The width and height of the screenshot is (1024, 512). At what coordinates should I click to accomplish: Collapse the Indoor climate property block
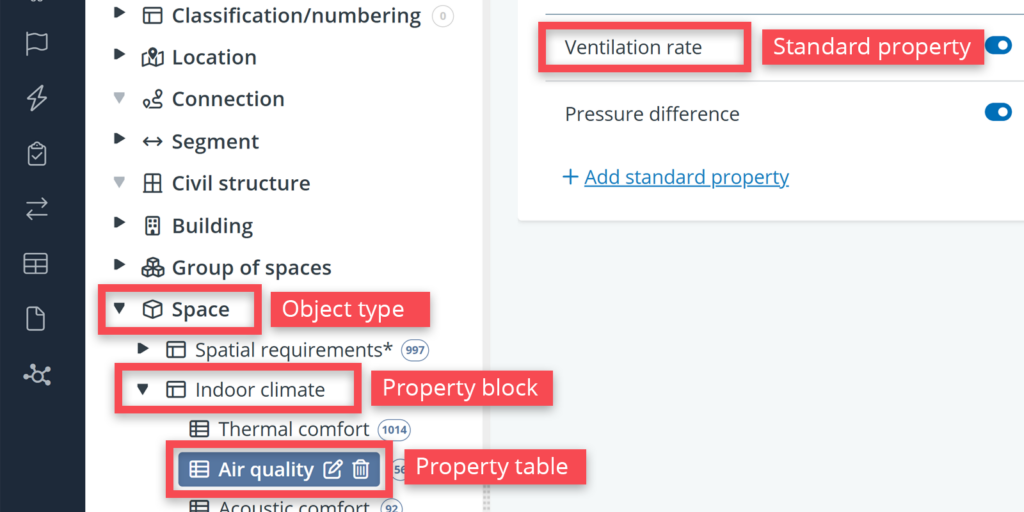point(143,389)
